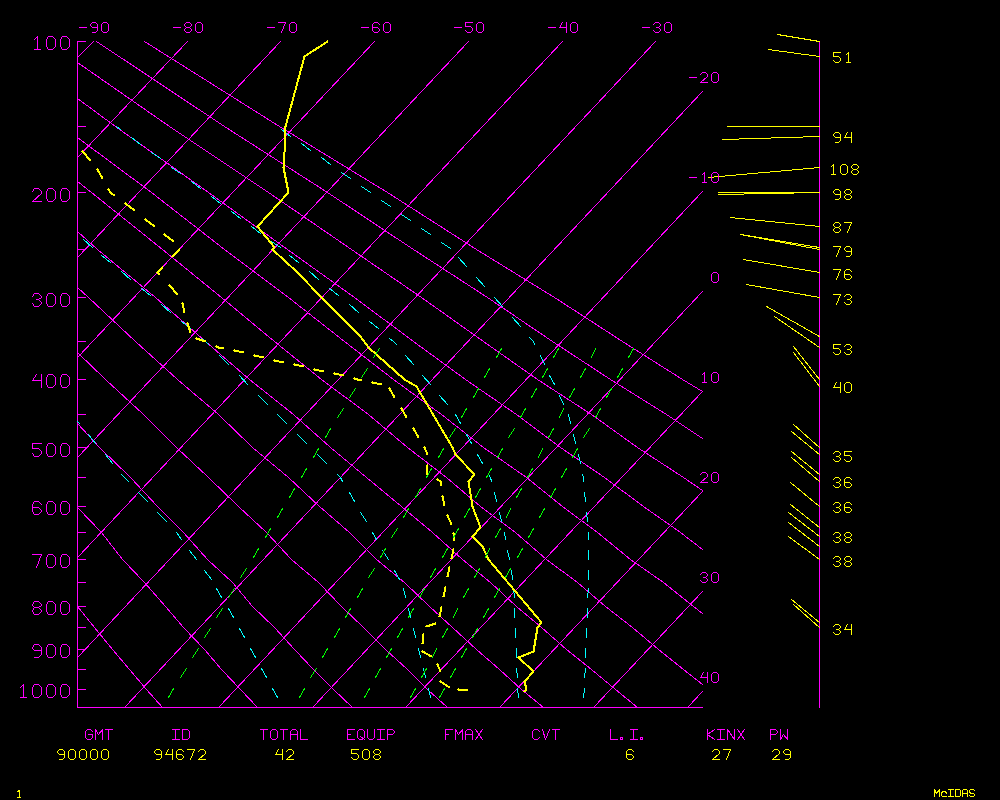Click the 108 wind speed value
The width and height of the screenshot is (1000, 800).
844,170
